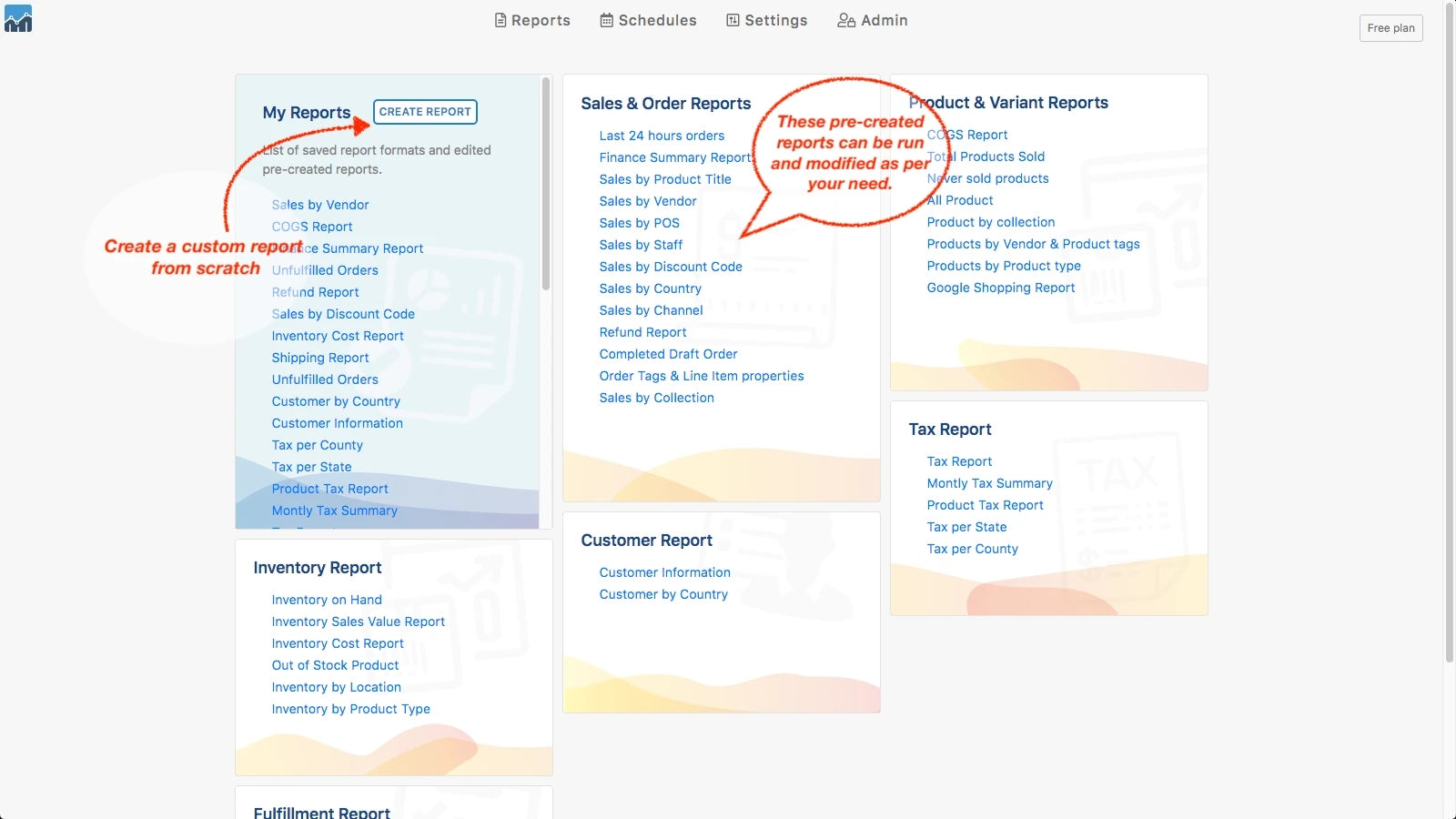Open Last 24 hours orders report
The height and width of the screenshot is (819, 1456).
[x=662, y=136]
